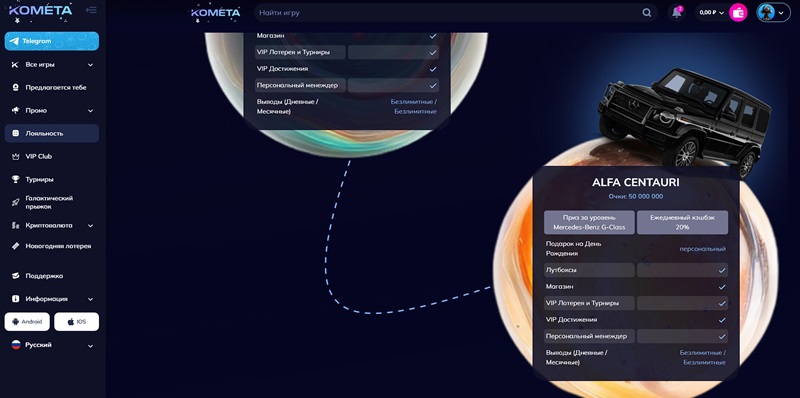
Task: Click VIP Лотереи checkmark in upper planet card
Action: click(x=433, y=53)
